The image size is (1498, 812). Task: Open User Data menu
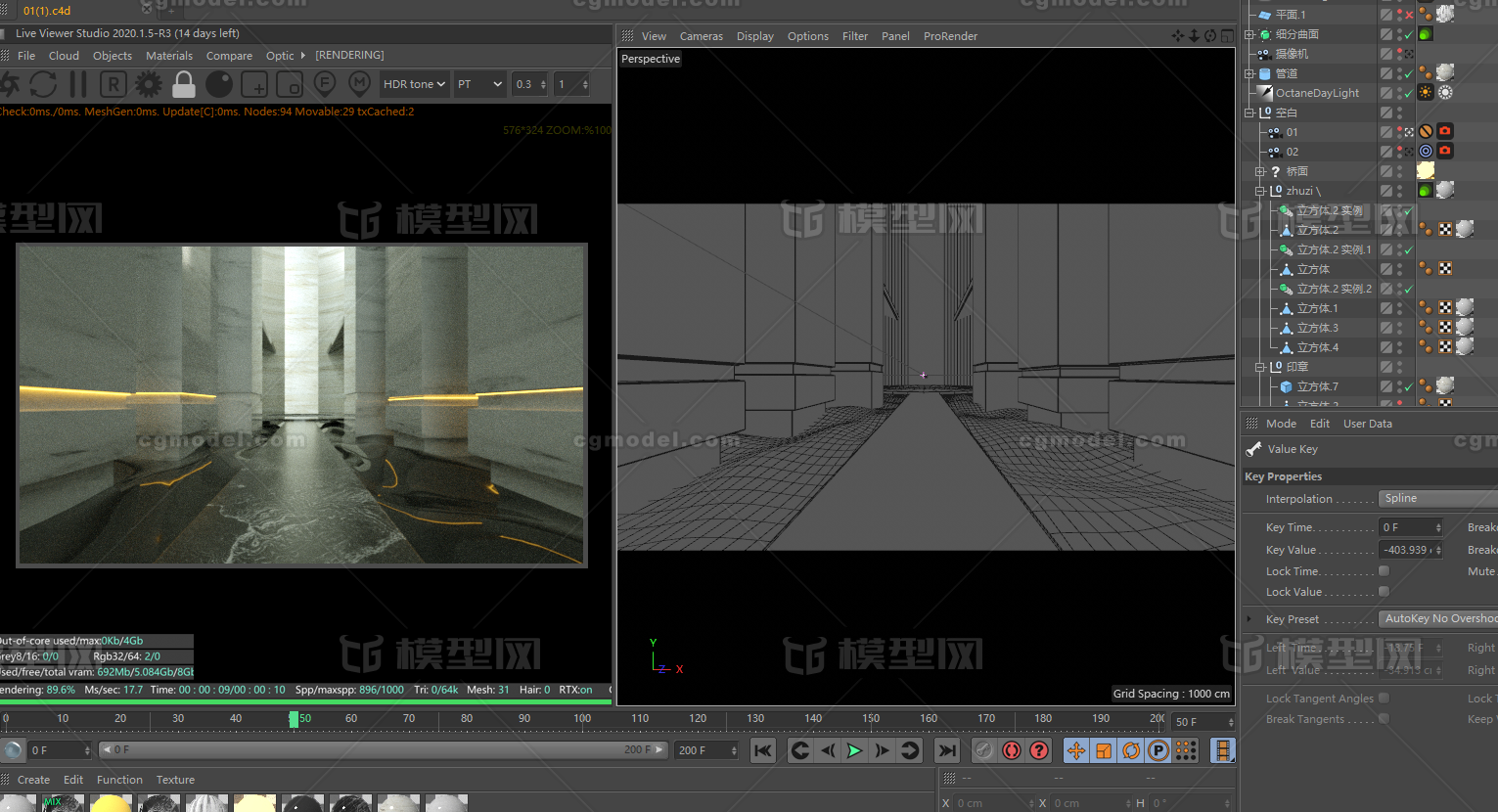pos(1368,424)
